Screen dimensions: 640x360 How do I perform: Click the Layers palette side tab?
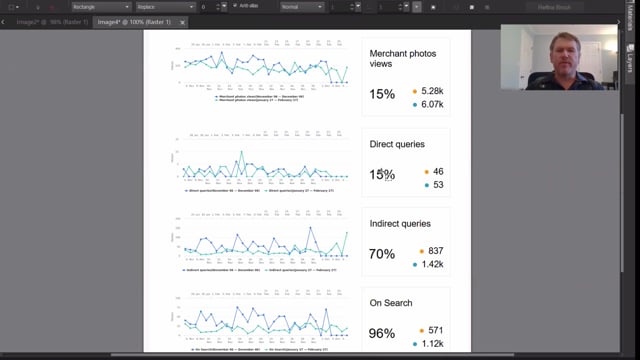tap(630, 58)
